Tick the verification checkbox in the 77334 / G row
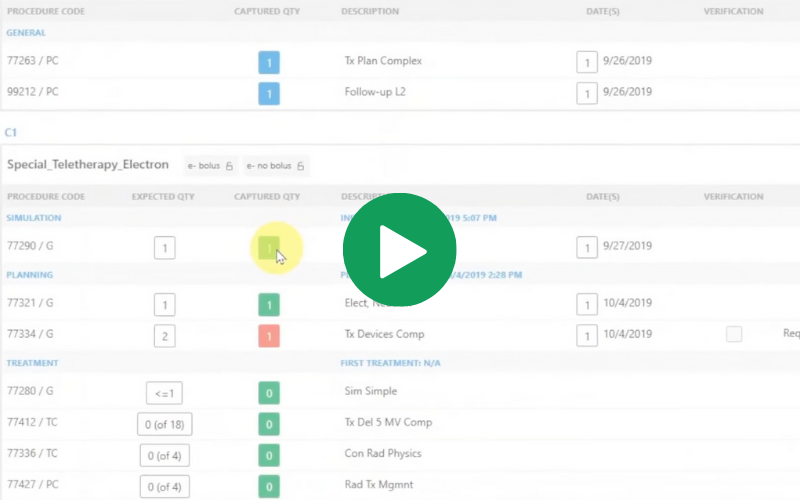Image resolution: width=800 pixels, height=500 pixels. [x=734, y=334]
